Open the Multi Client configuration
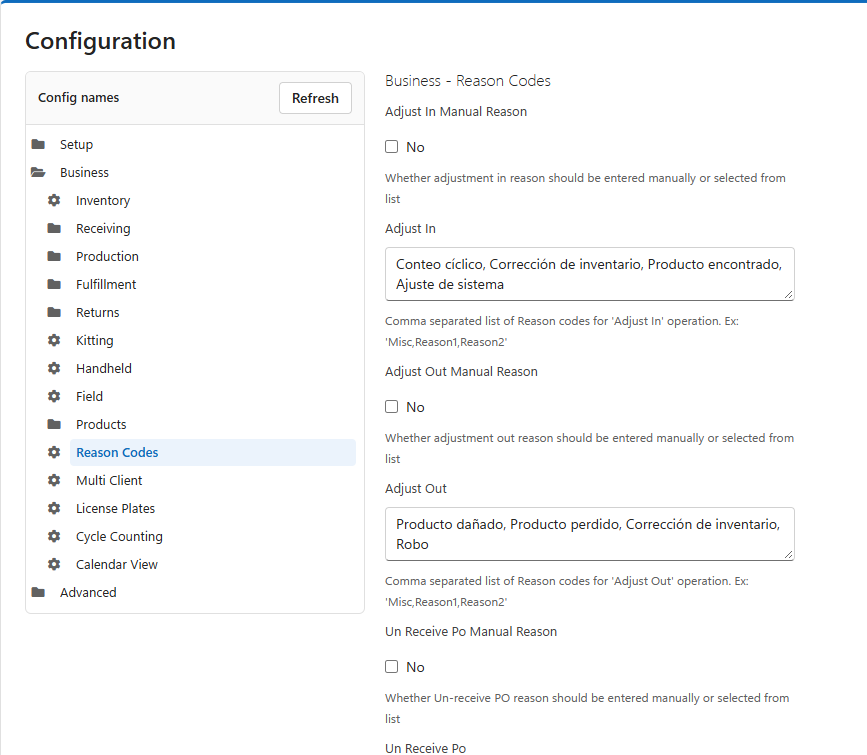867x755 pixels. click(109, 480)
